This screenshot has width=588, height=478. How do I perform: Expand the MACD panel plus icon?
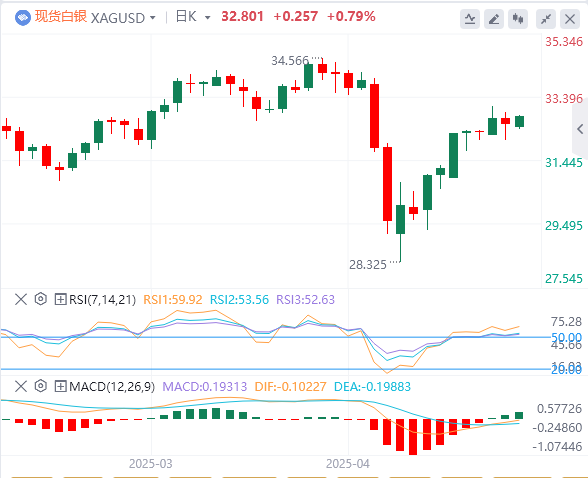[60, 386]
